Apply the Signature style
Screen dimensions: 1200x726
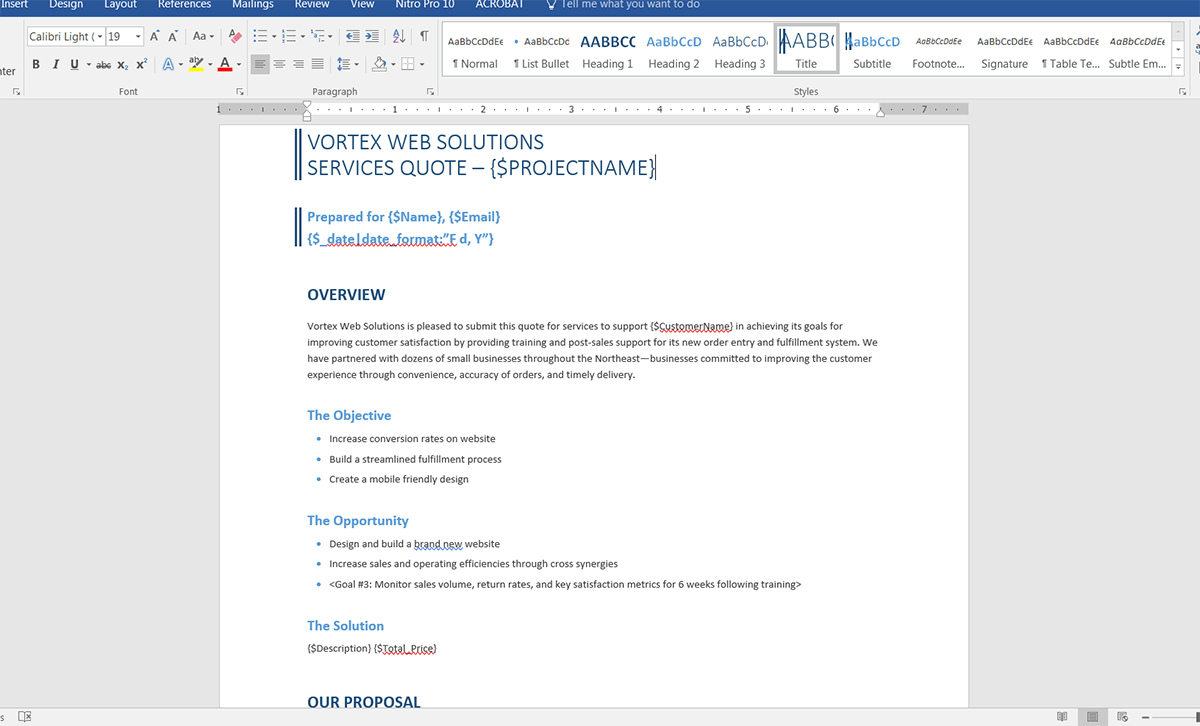pyautogui.click(x=1004, y=50)
